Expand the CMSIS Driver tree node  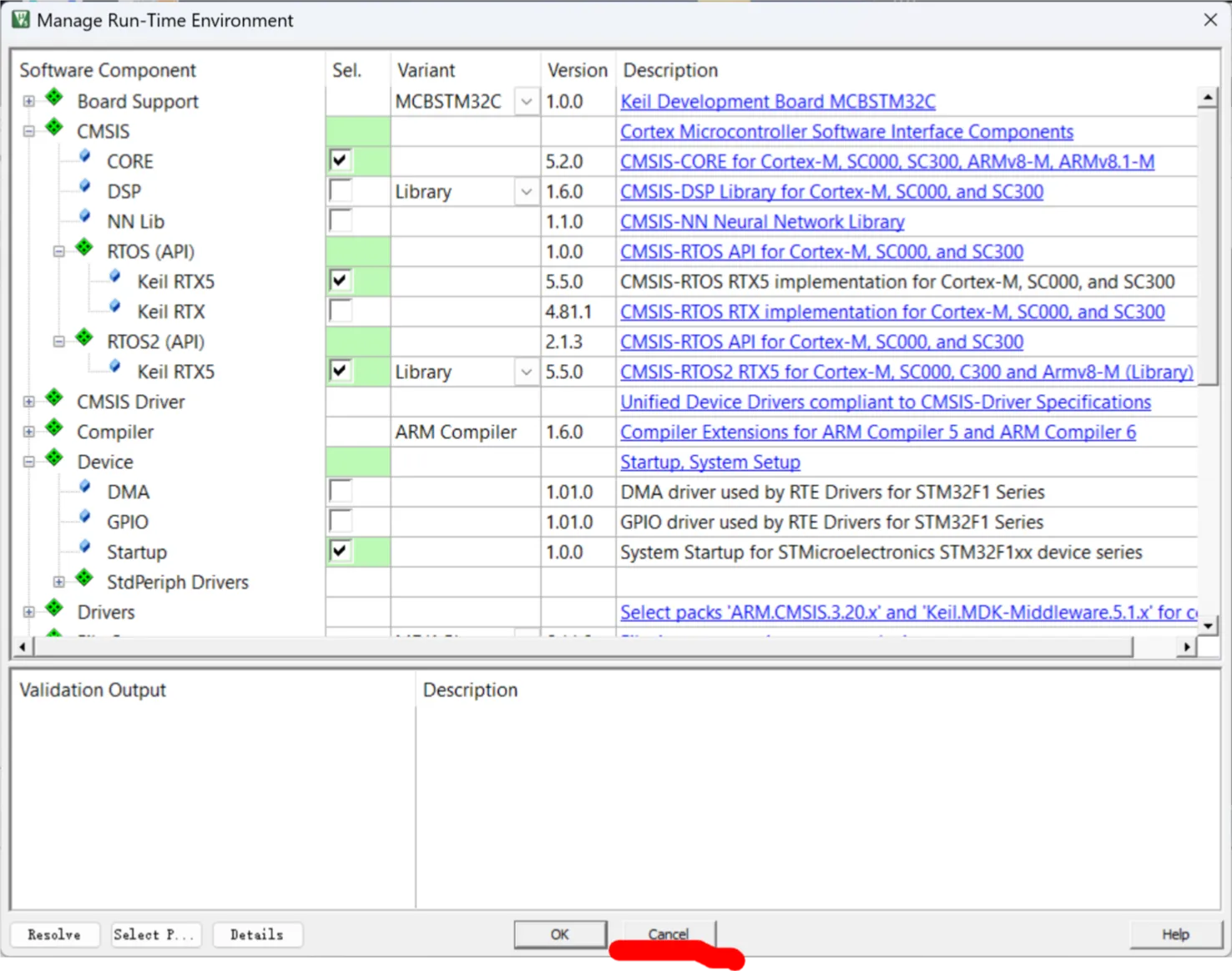(x=29, y=402)
